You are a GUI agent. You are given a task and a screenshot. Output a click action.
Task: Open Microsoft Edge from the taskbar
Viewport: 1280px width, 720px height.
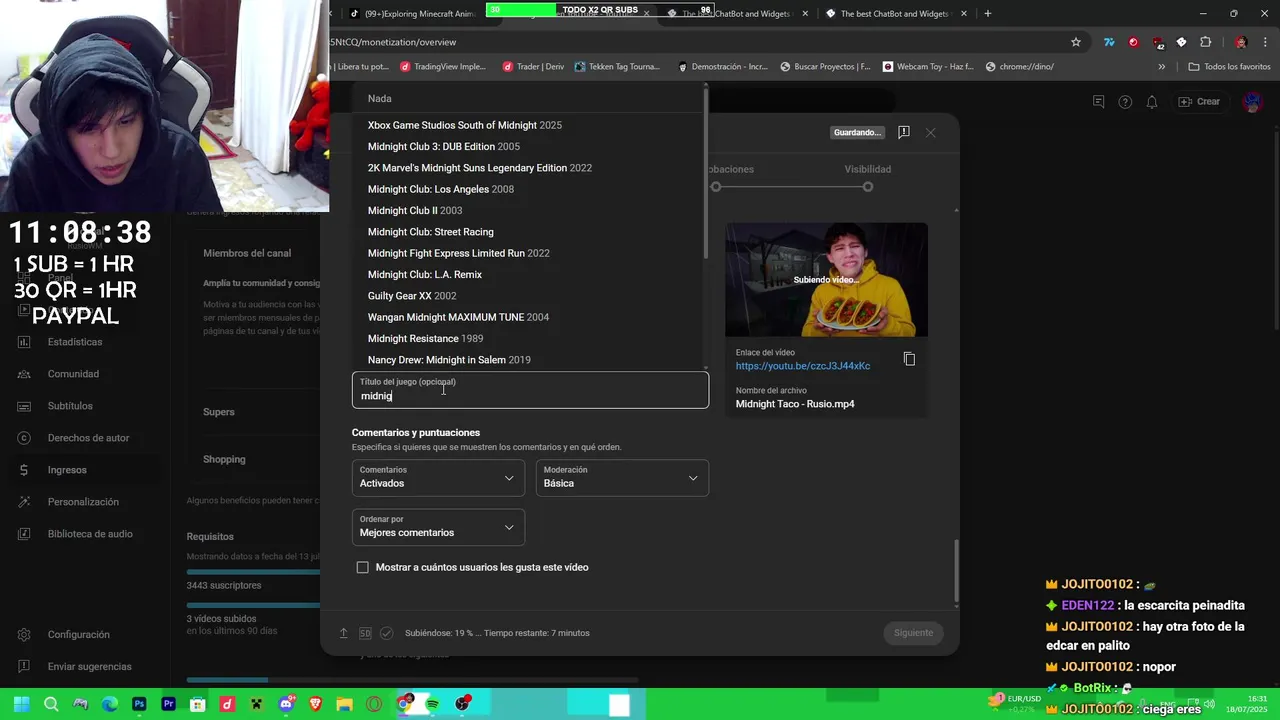tap(110, 704)
